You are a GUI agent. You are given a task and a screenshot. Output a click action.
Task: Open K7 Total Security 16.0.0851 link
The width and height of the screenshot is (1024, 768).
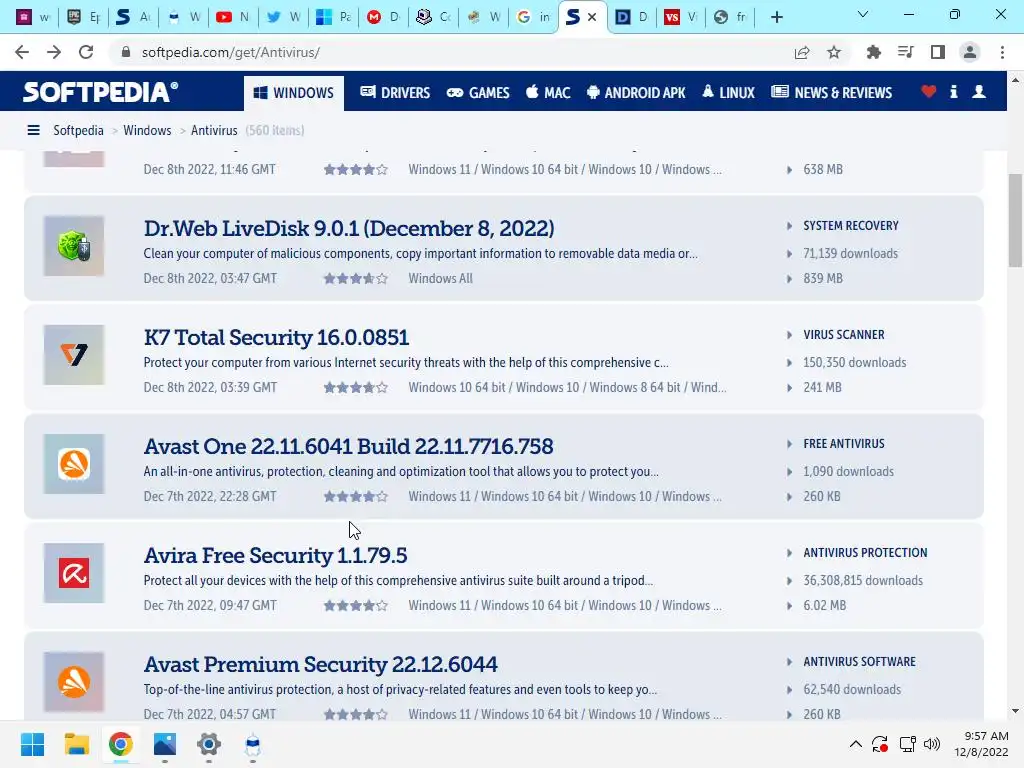click(x=276, y=338)
